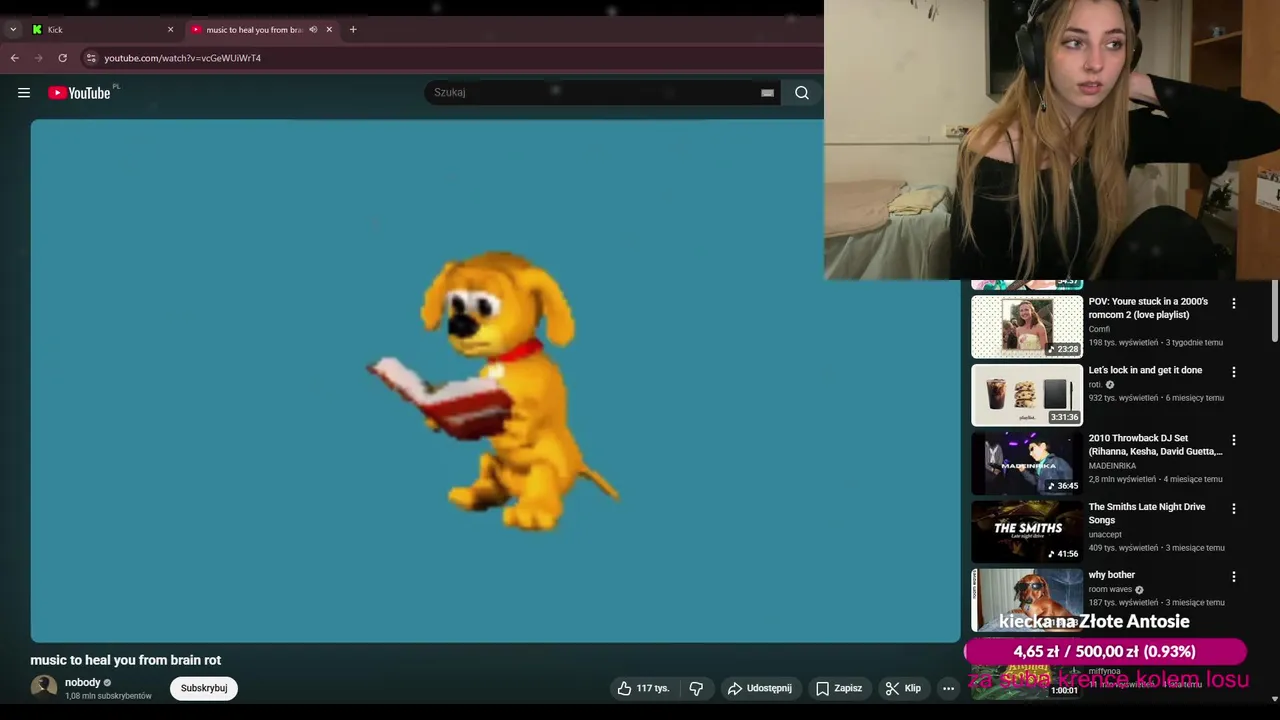Viewport: 1280px width, 720px height.
Task: Click the browser forward arrow
Action: click(39, 58)
